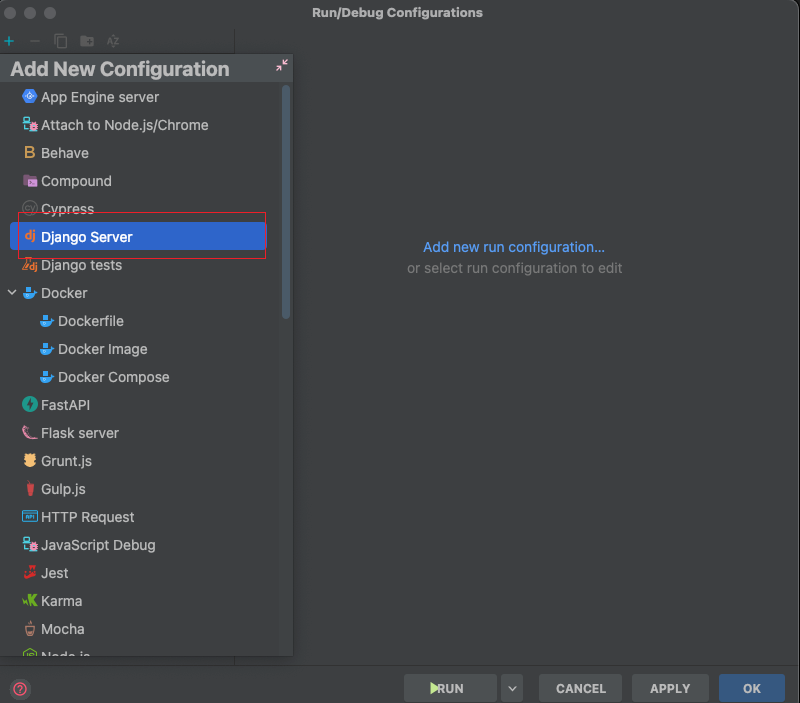Click the Compound folder icon

click(30, 181)
